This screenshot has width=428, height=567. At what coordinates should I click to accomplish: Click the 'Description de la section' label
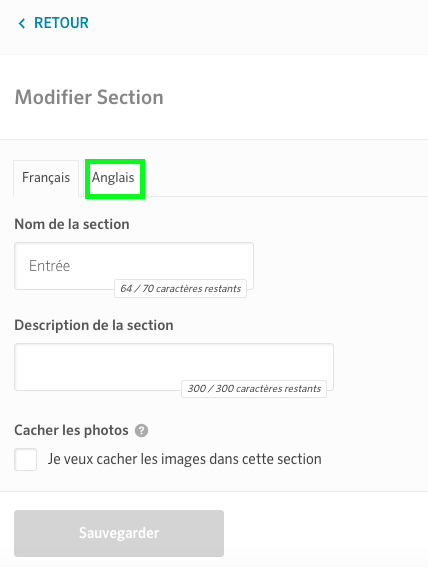pyautogui.click(x=94, y=325)
